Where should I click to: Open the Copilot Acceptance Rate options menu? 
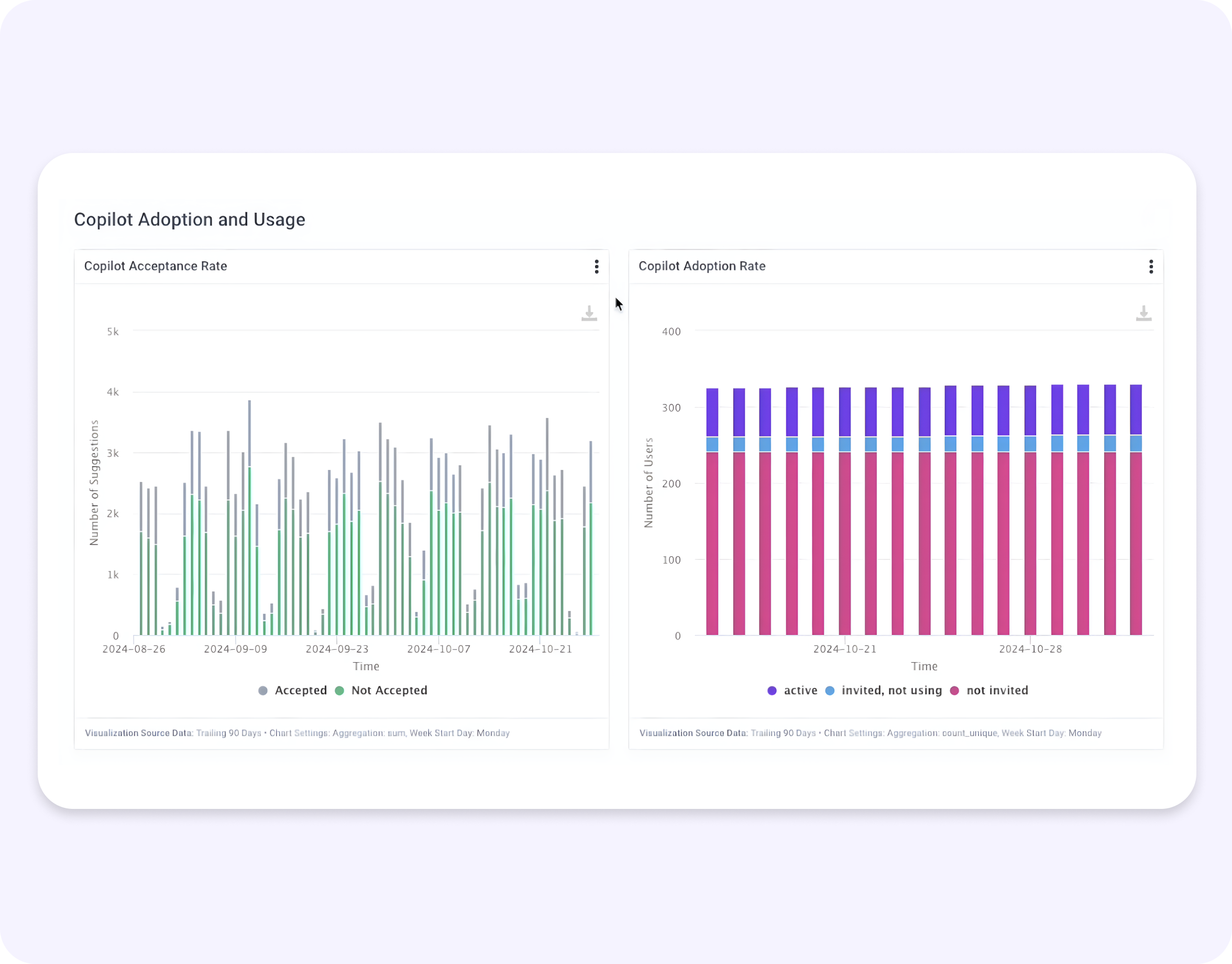597,266
